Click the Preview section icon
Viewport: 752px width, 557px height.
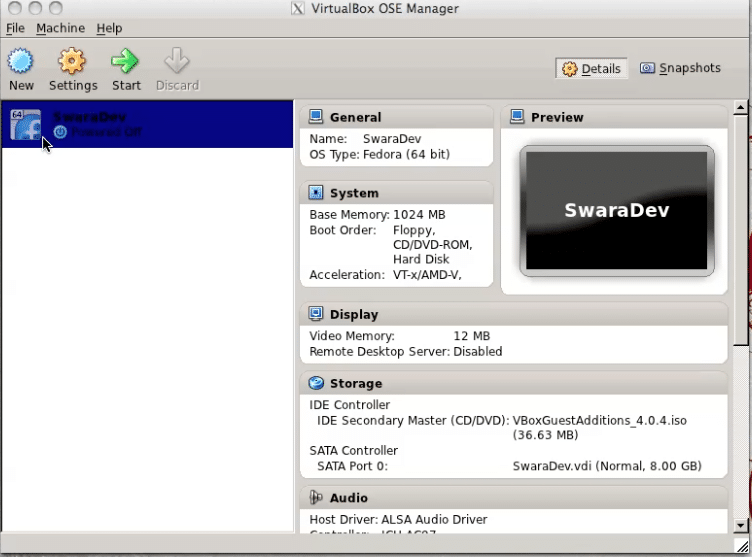[x=517, y=117]
